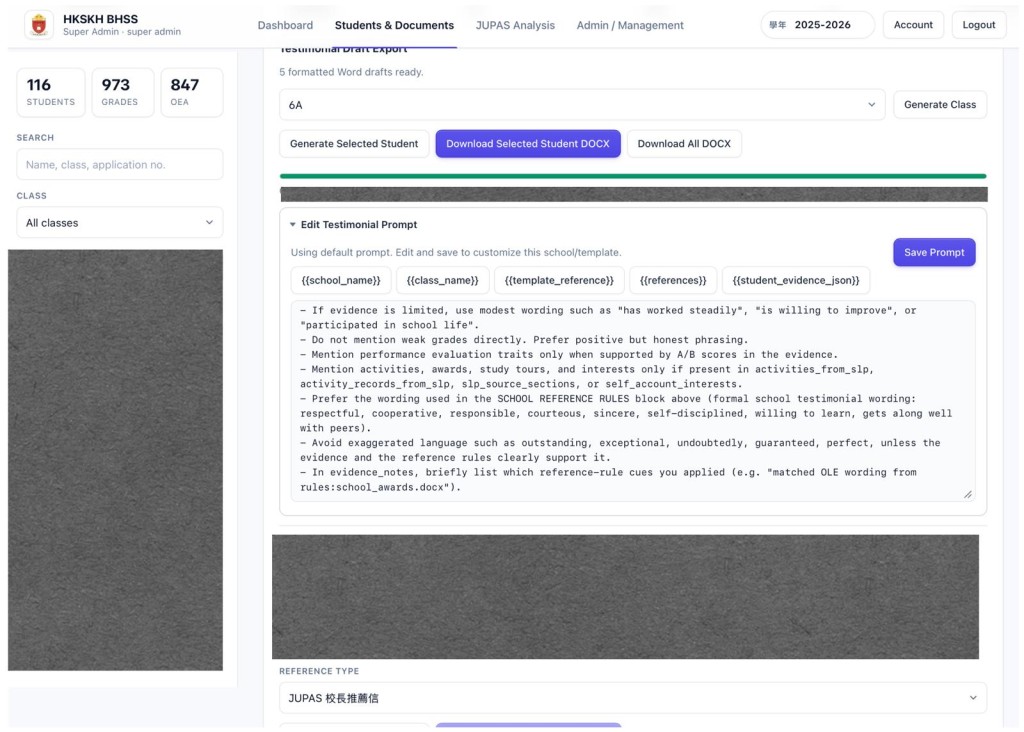Insert the {{references}} placeholder chip
This screenshot has width=1024, height=732.
pyautogui.click(x=673, y=280)
